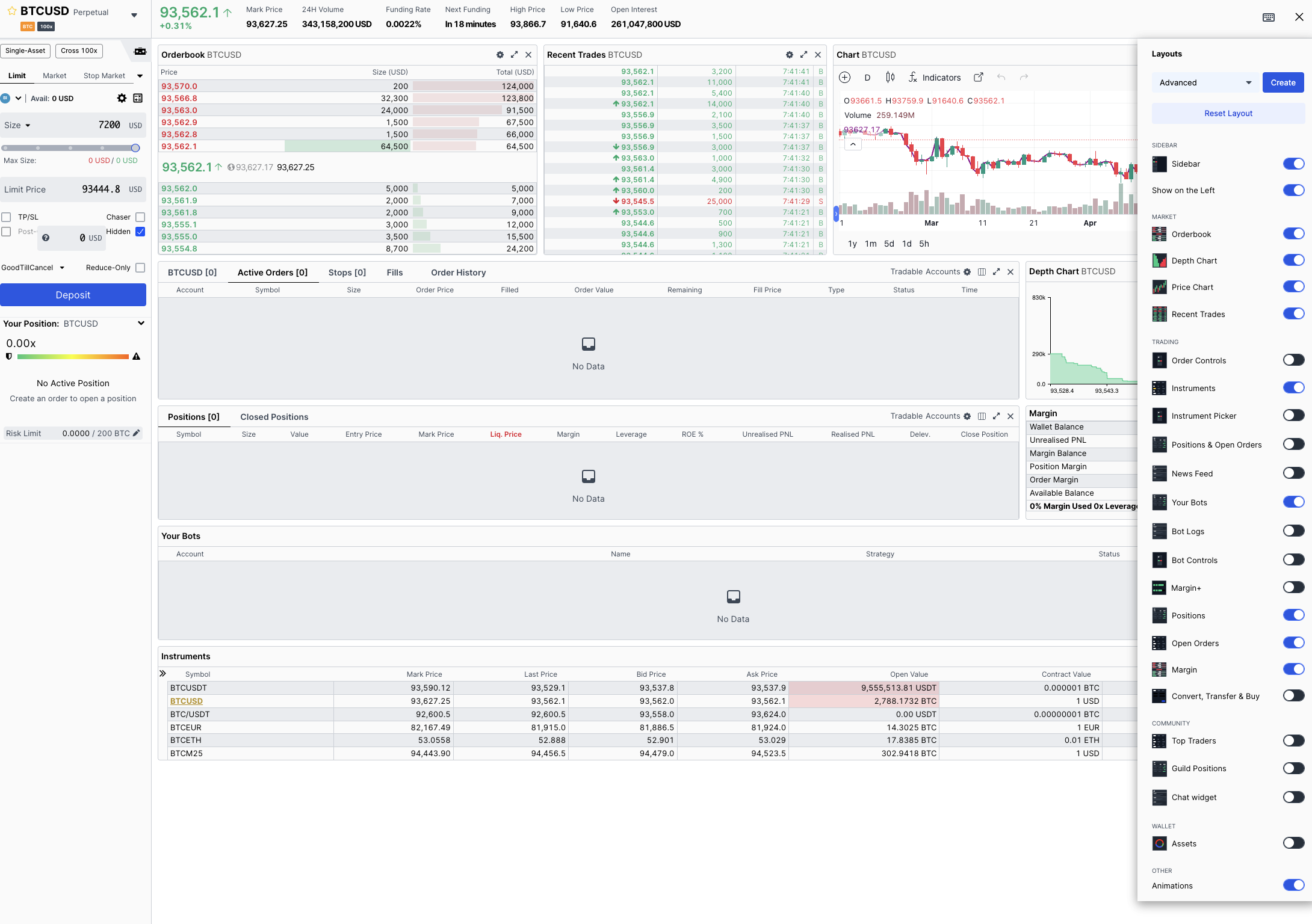Uncheck the Hidden order checkbox
Screen dimensions: 1312x924
point(140,232)
